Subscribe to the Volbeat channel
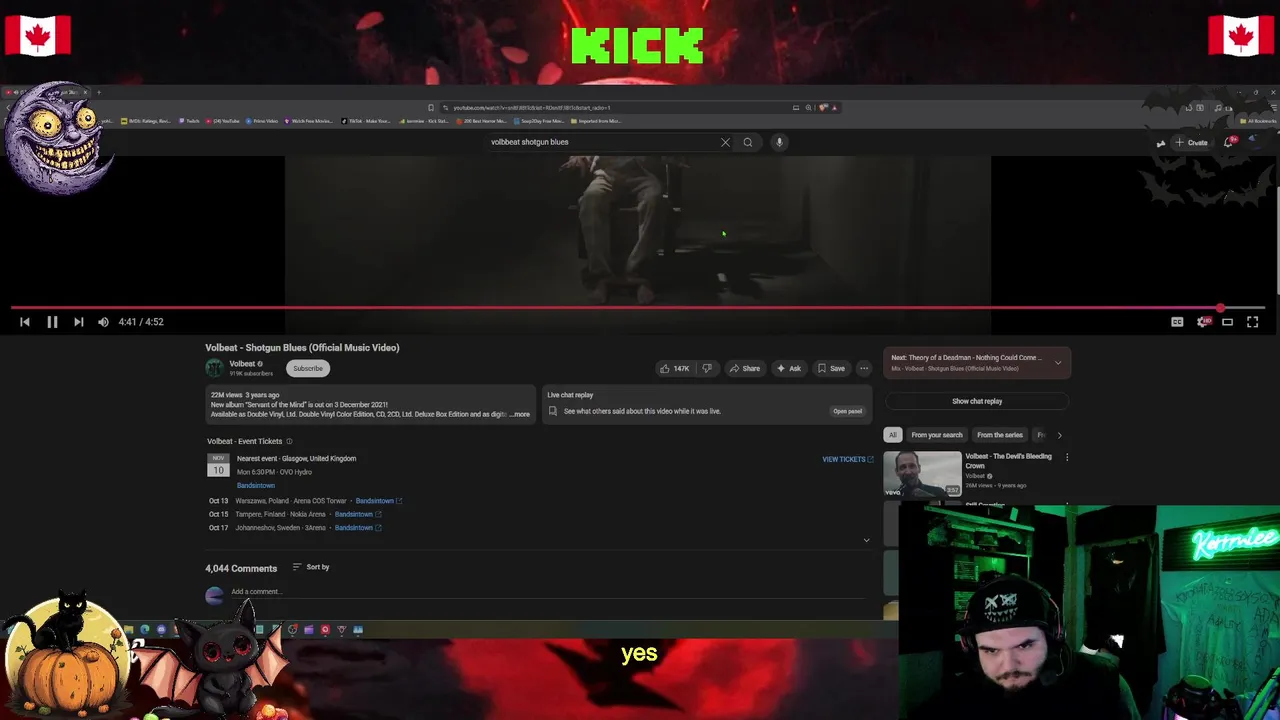 (308, 368)
